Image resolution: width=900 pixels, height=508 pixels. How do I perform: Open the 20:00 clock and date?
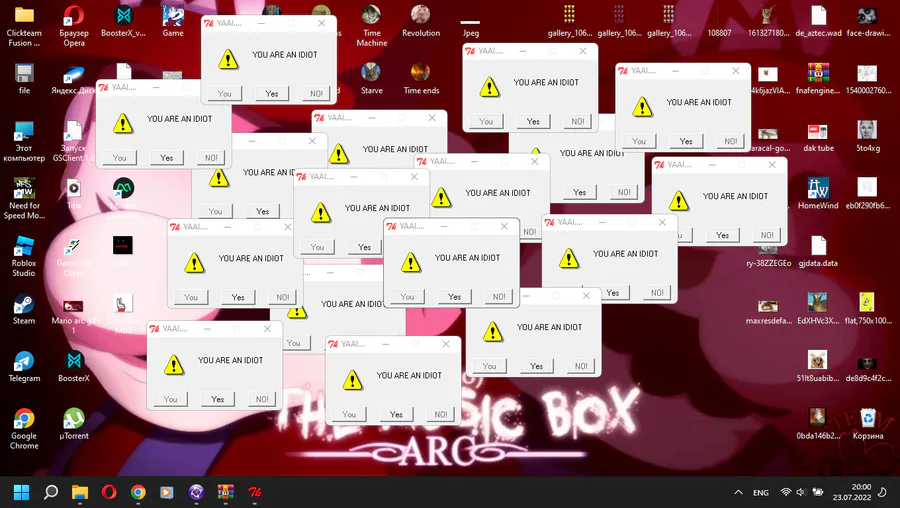point(852,493)
